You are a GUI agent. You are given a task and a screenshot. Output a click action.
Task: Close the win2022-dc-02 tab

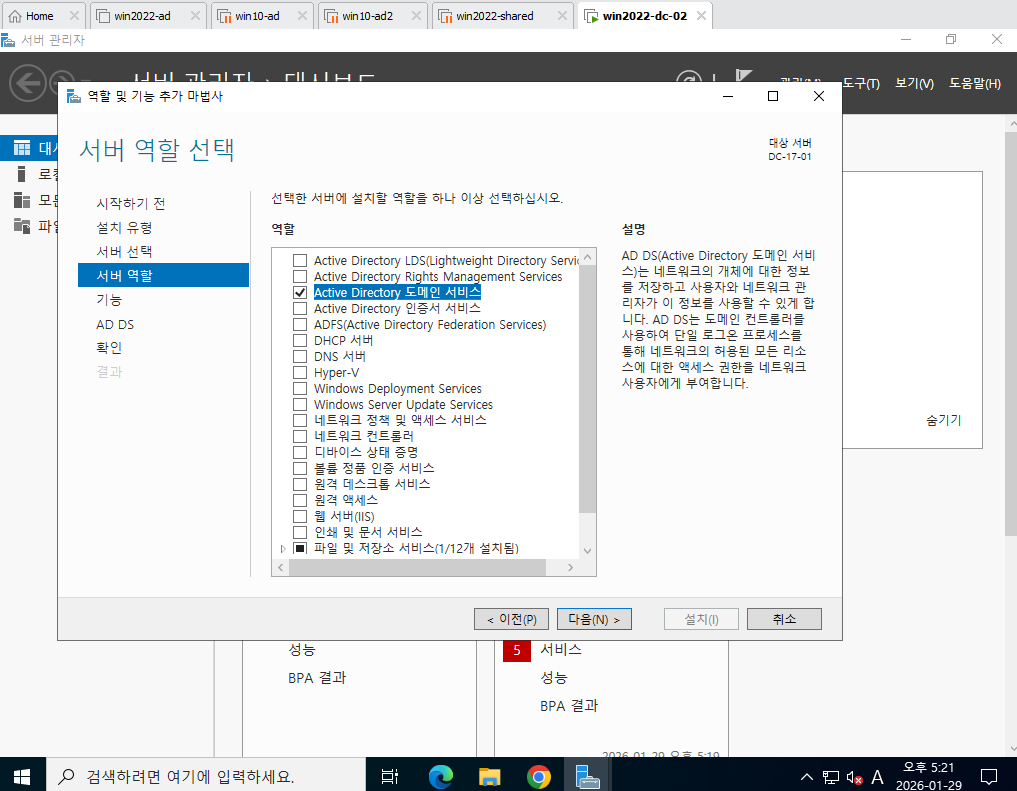[701, 16]
